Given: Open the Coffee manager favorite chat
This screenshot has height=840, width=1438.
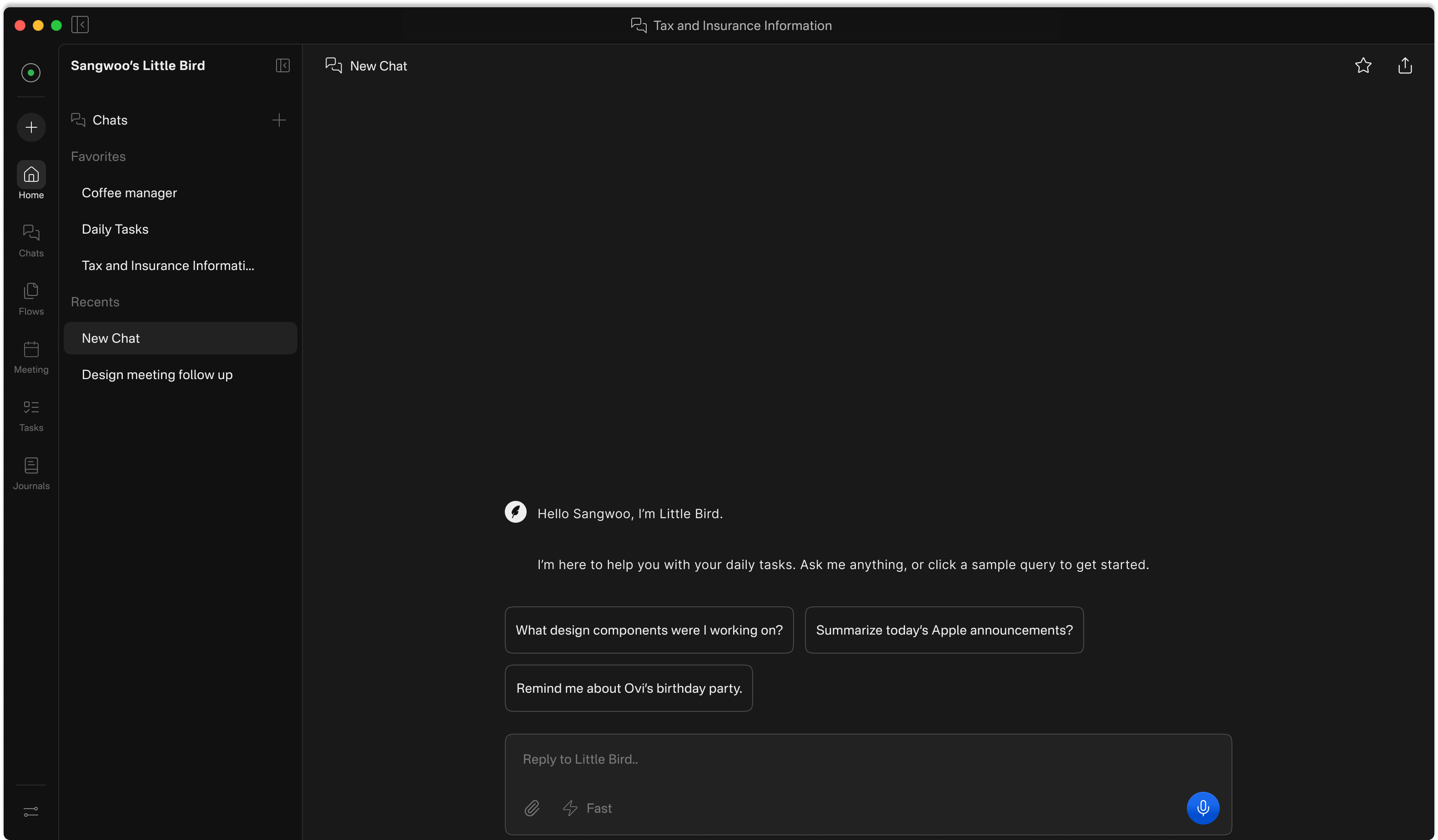Looking at the screenshot, I should click(x=129, y=193).
